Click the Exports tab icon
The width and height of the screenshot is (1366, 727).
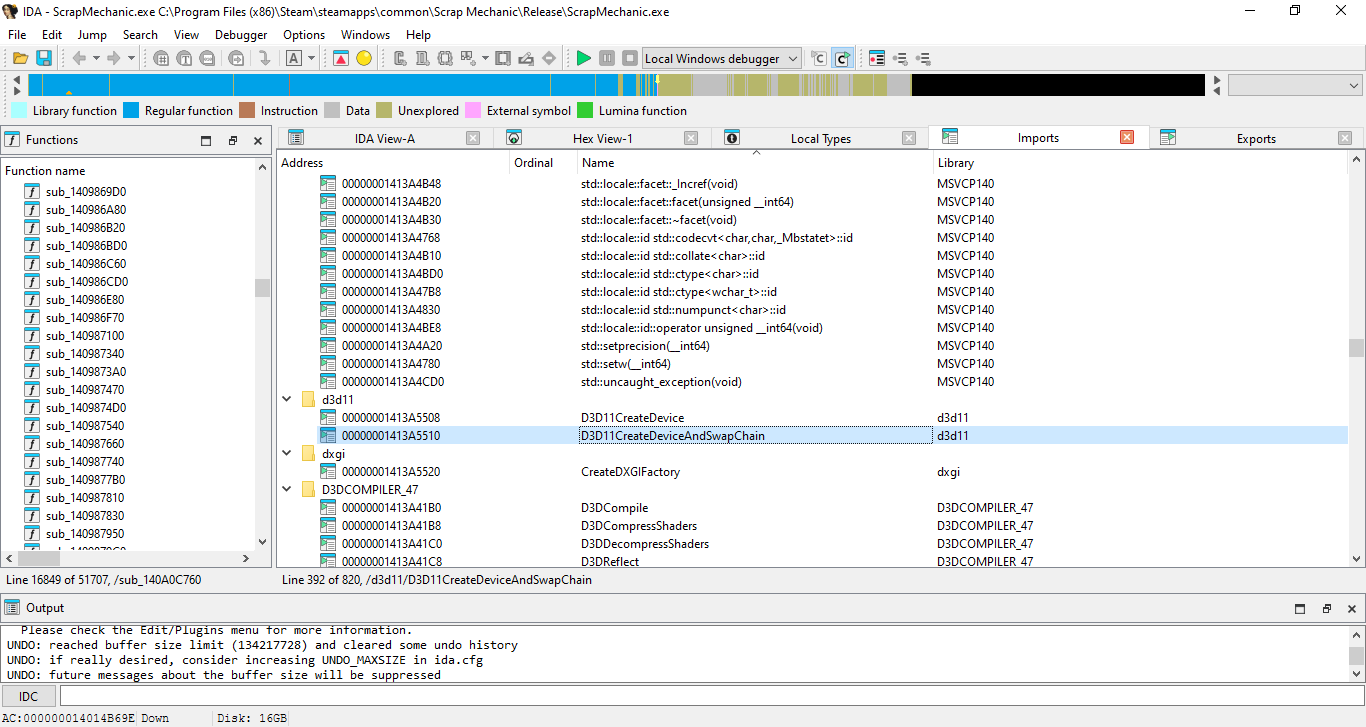pyautogui.click(x=1168, y=138)
